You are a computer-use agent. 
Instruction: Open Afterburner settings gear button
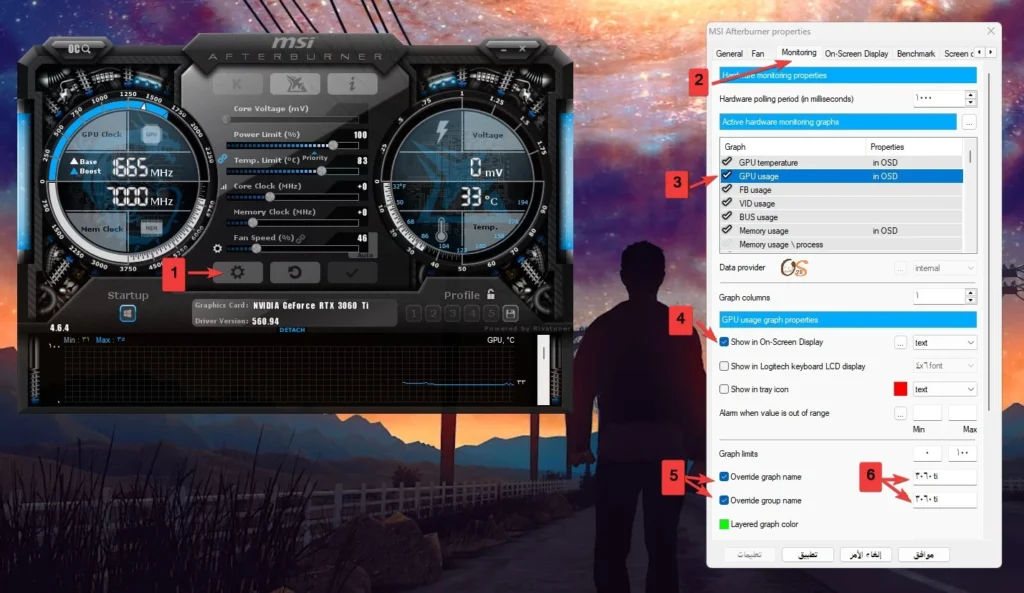(x=238, y=273)
